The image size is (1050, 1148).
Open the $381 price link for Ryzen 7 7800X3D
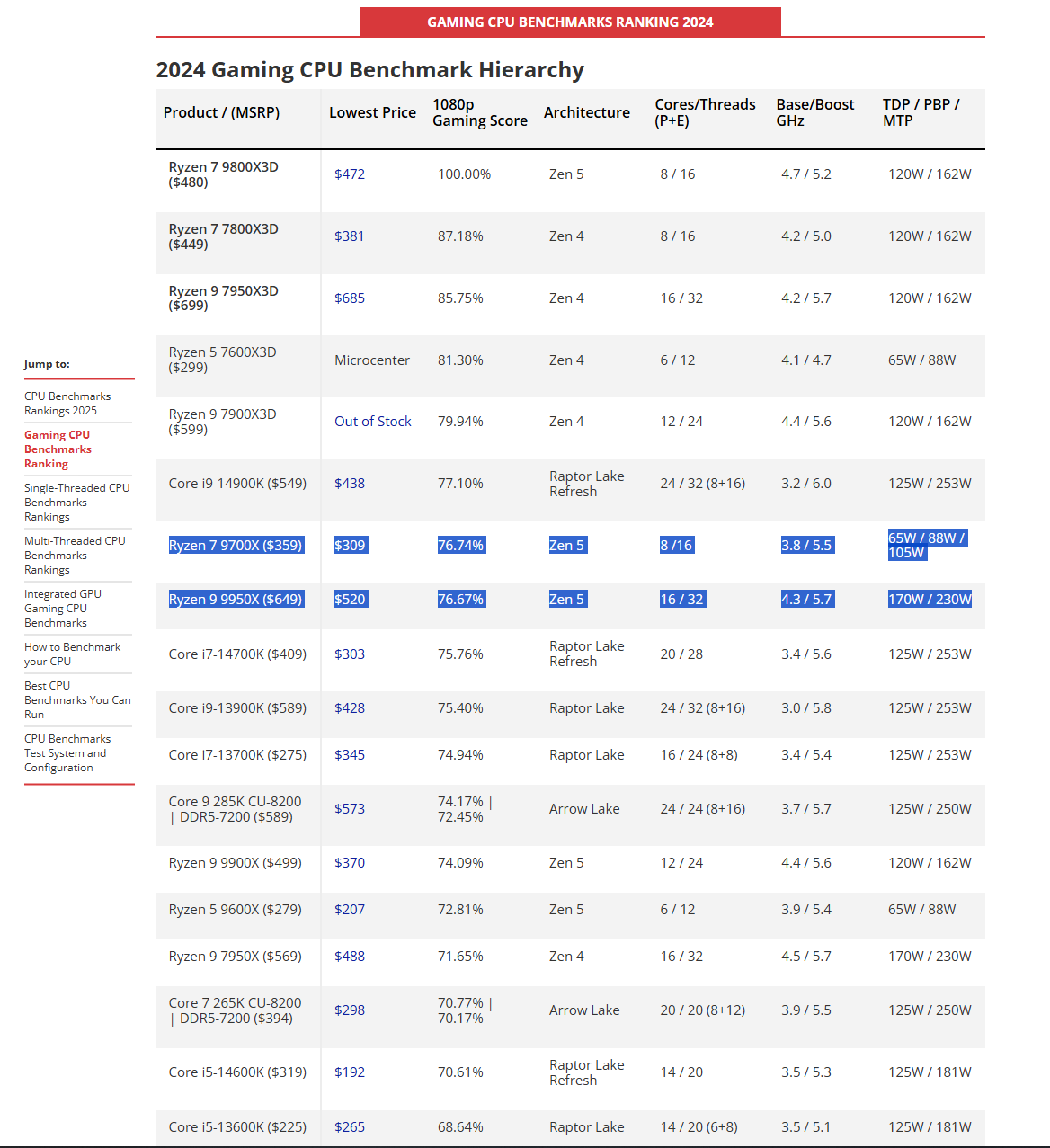(350, 236)
